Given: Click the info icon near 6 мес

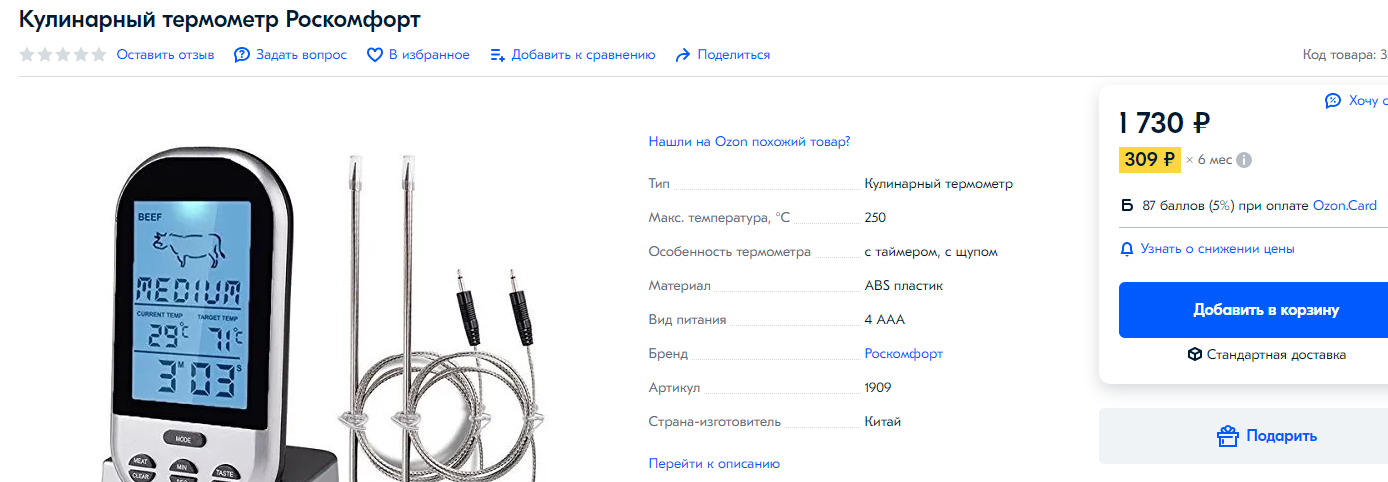Looking at the screenshot, I should [1244, 160].
